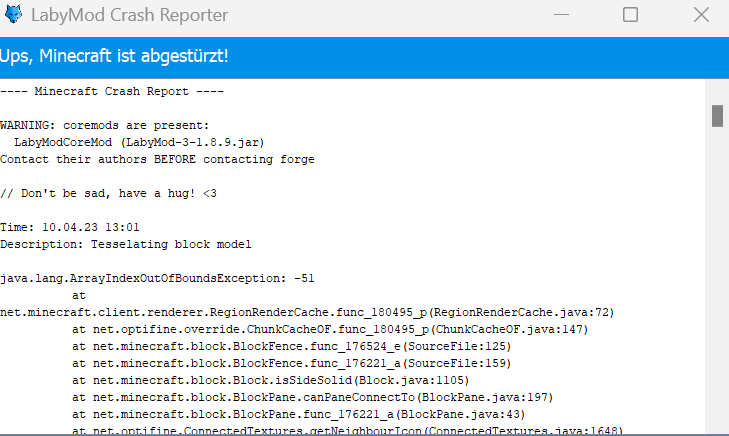Click the ChunkCacheOF.java:147 stack trace line
The height and width of the screenshot is (436, 729).
coord(330,330)
